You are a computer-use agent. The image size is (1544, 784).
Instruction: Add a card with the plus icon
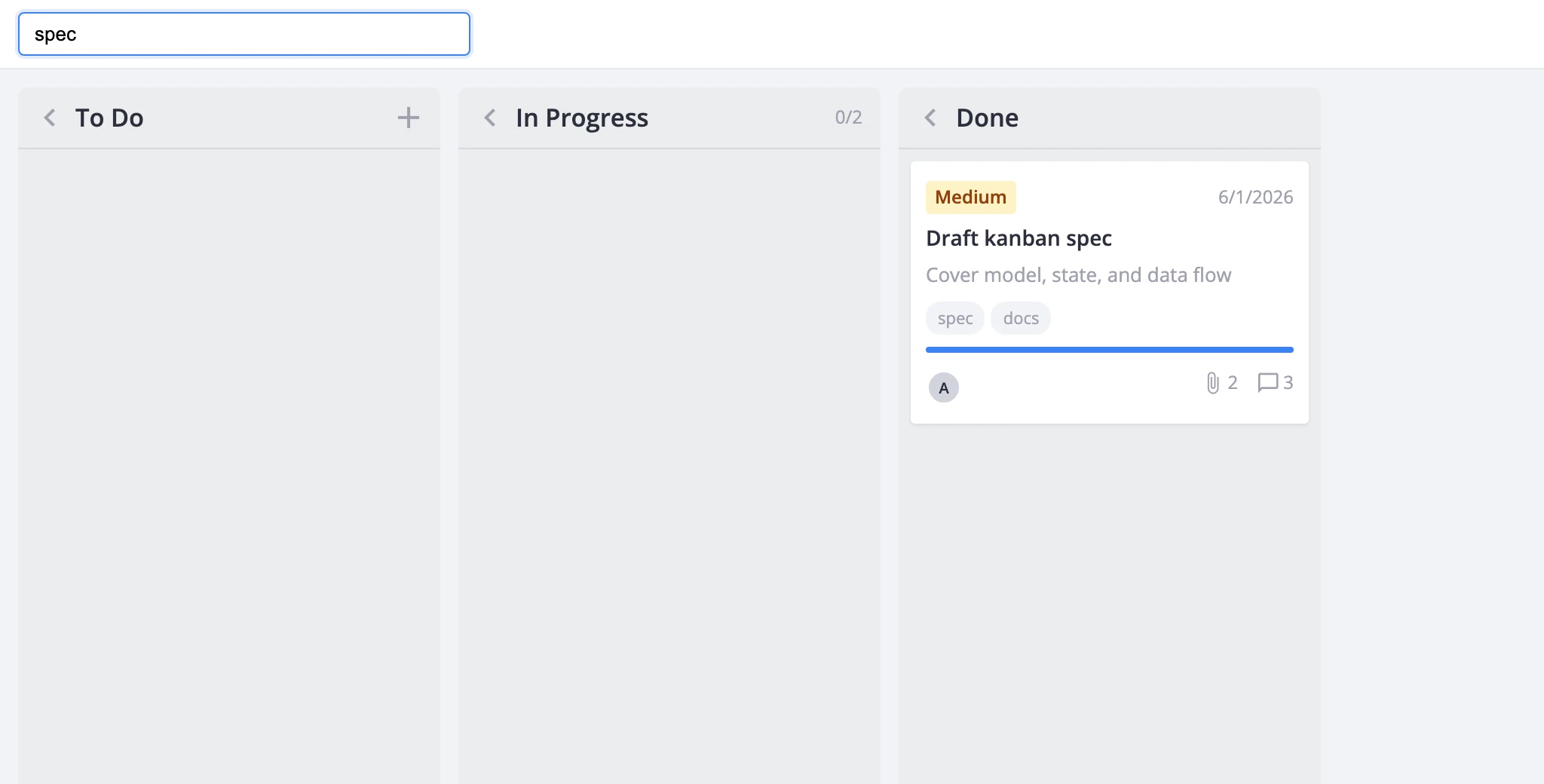tap(408, 118)
